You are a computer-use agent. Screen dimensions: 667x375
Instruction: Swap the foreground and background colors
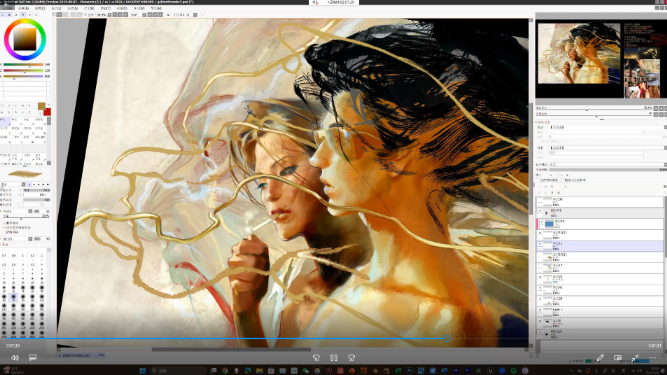coord(48,104)
